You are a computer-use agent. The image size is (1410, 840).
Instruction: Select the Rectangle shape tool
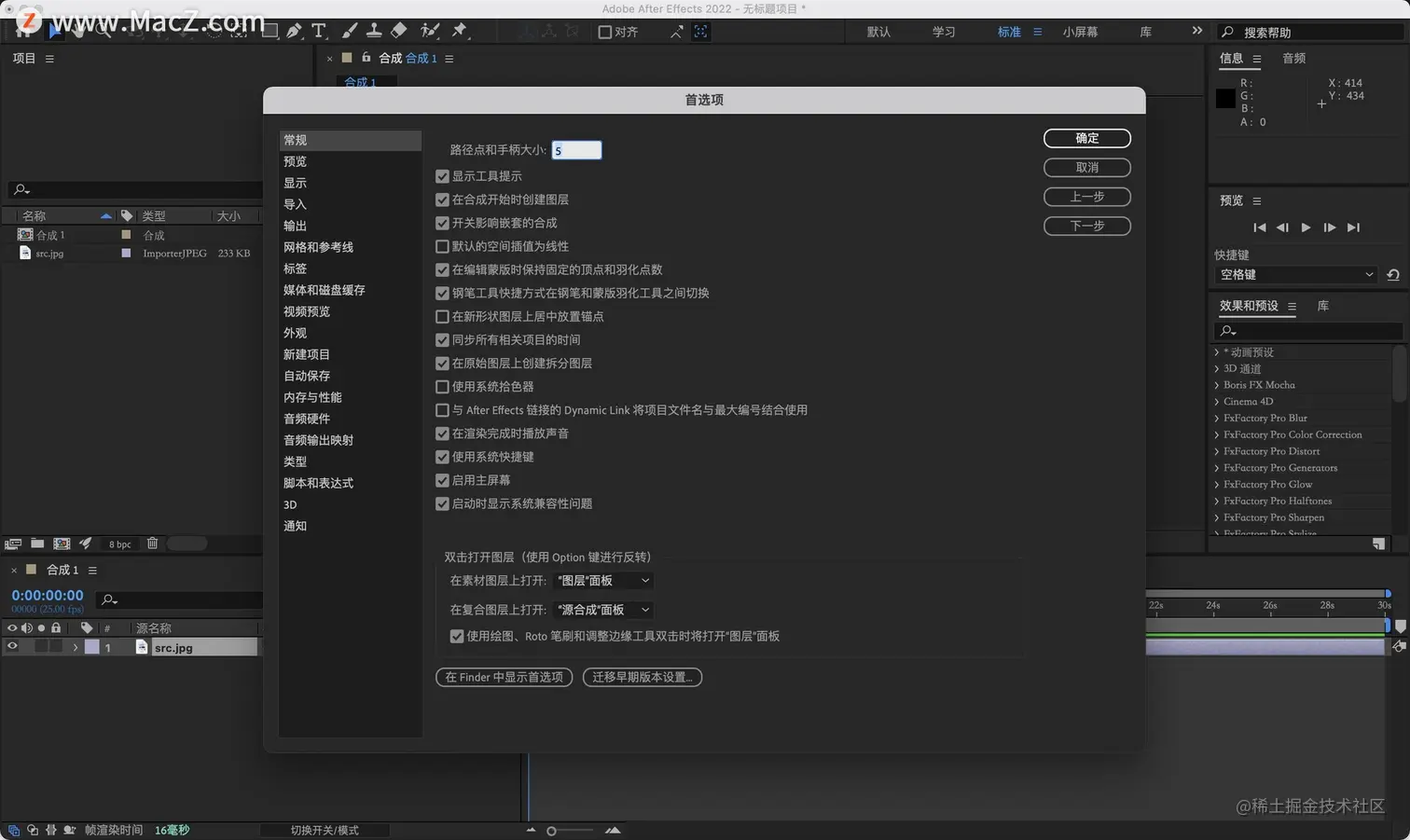(270, 31)
